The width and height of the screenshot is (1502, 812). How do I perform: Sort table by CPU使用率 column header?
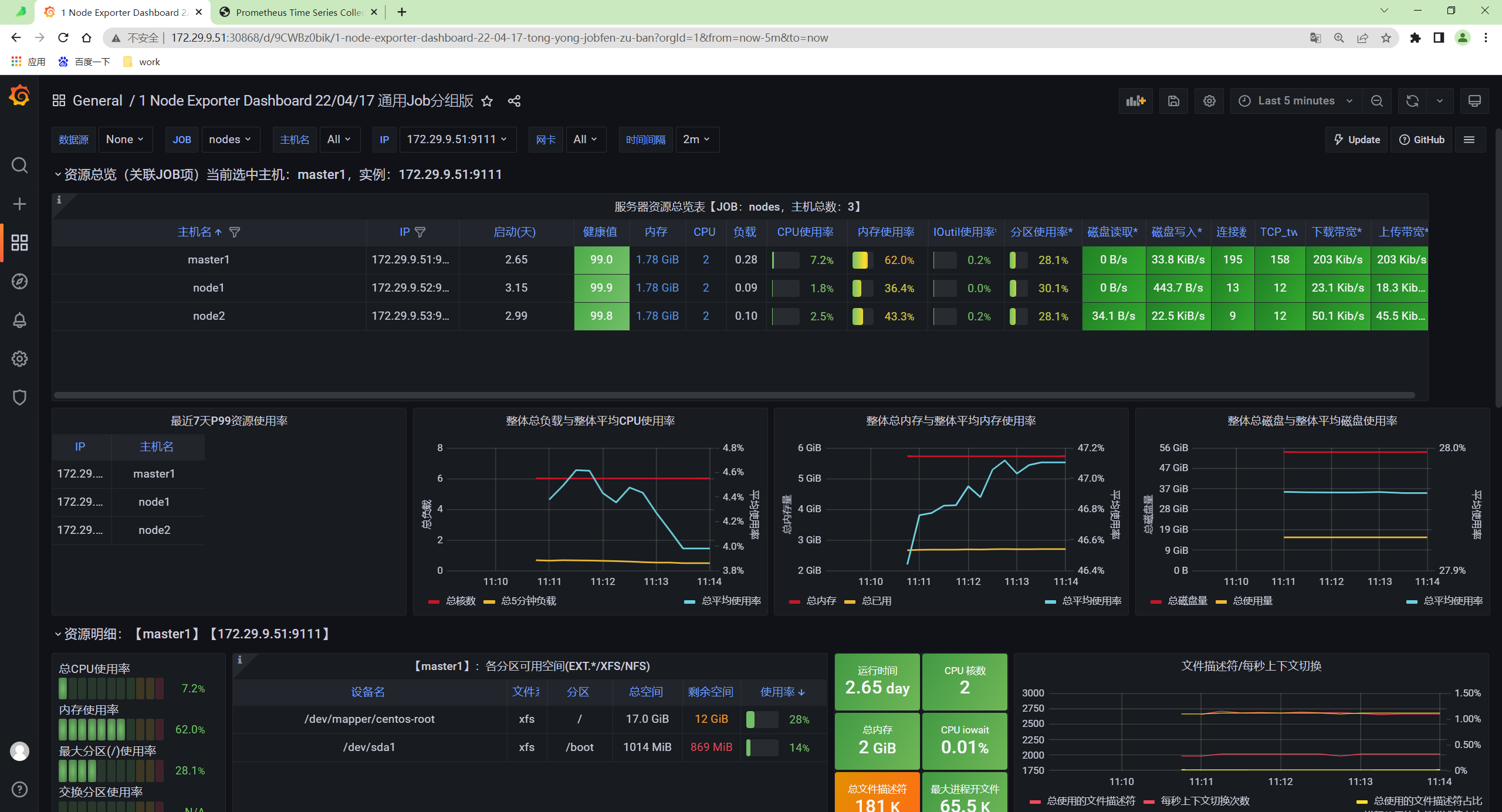coord(806,232)
